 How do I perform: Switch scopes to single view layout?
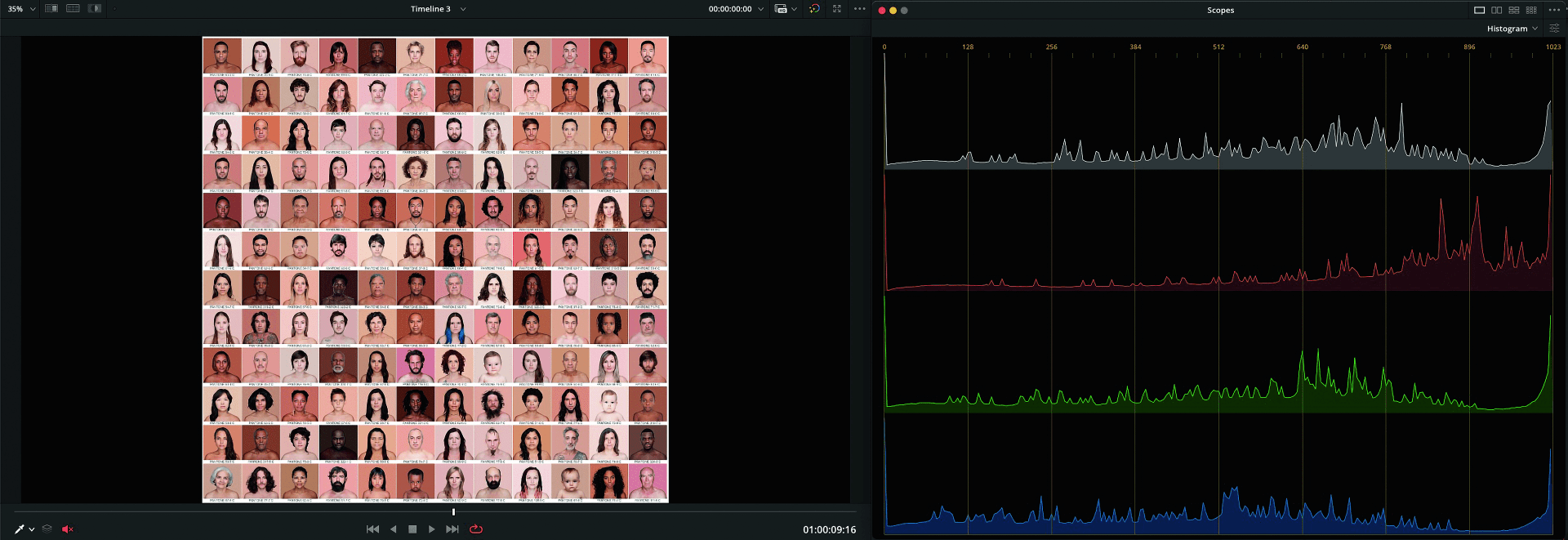tap(1479, 11)
